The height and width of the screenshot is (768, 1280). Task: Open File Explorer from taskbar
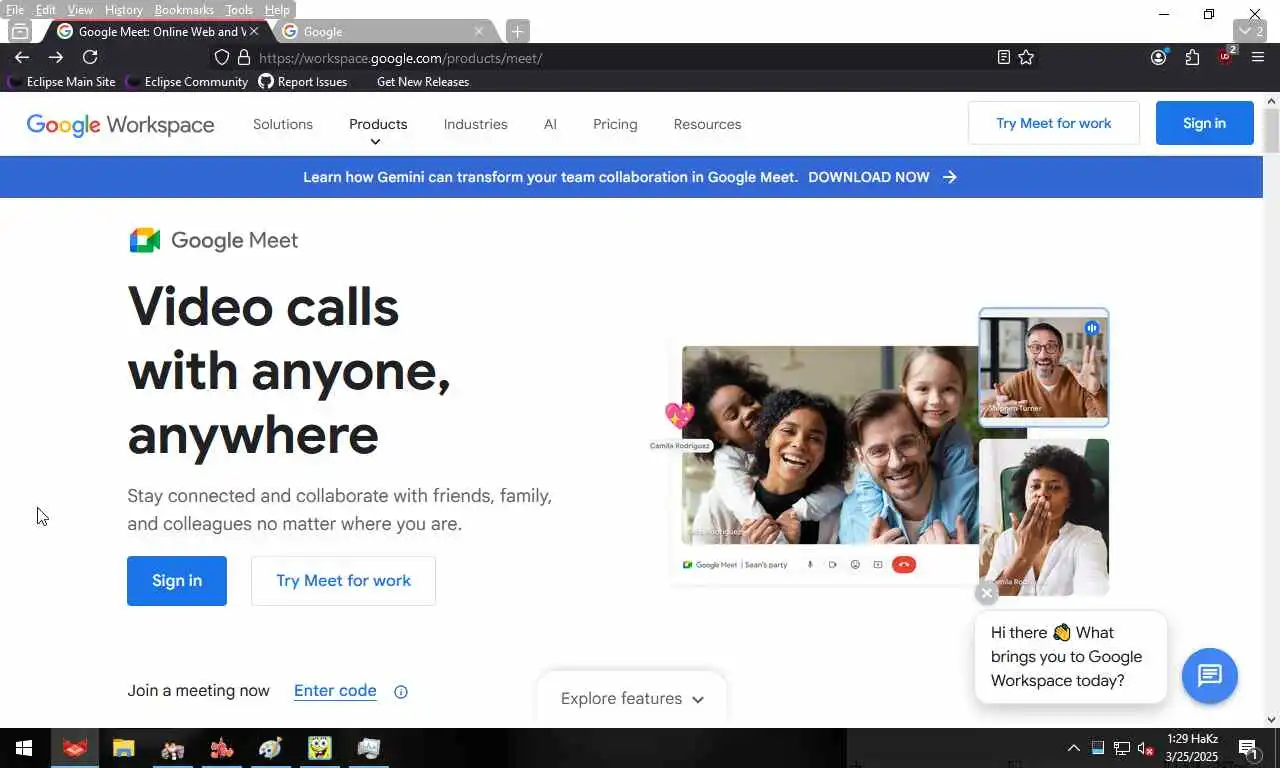click(x=123, y=748)
